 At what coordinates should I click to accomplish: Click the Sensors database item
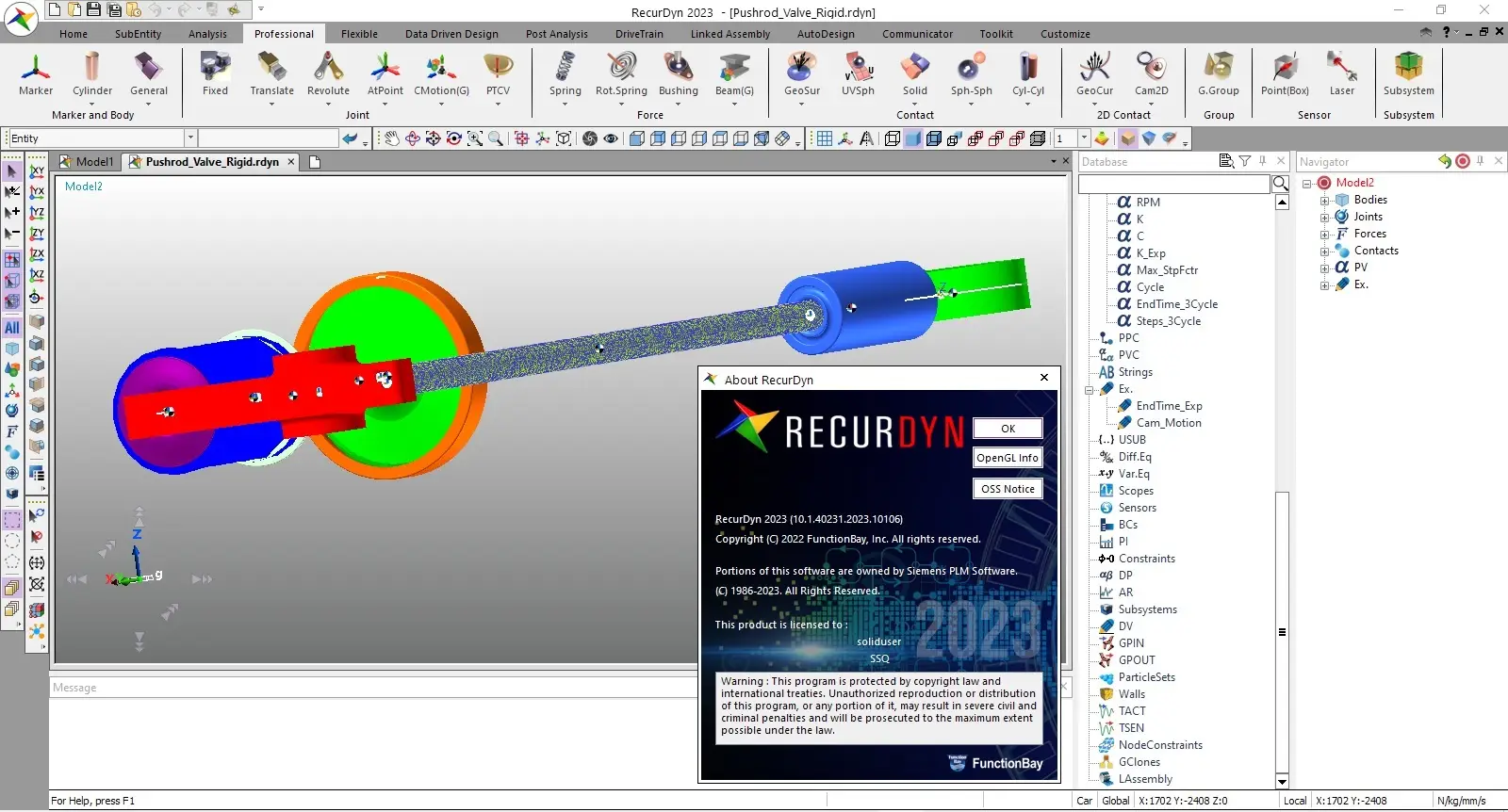[x=1137, y=508]
